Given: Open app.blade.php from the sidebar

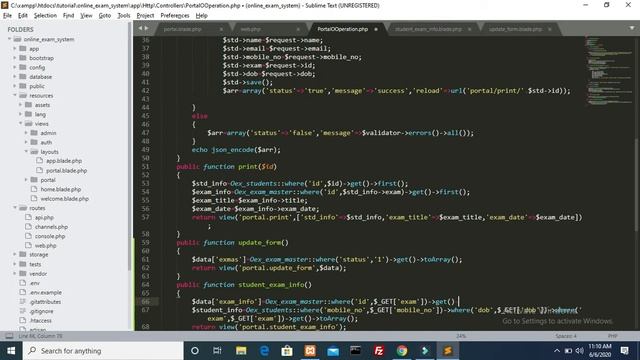Looking at the screenshot, I should tap(64, 161).
